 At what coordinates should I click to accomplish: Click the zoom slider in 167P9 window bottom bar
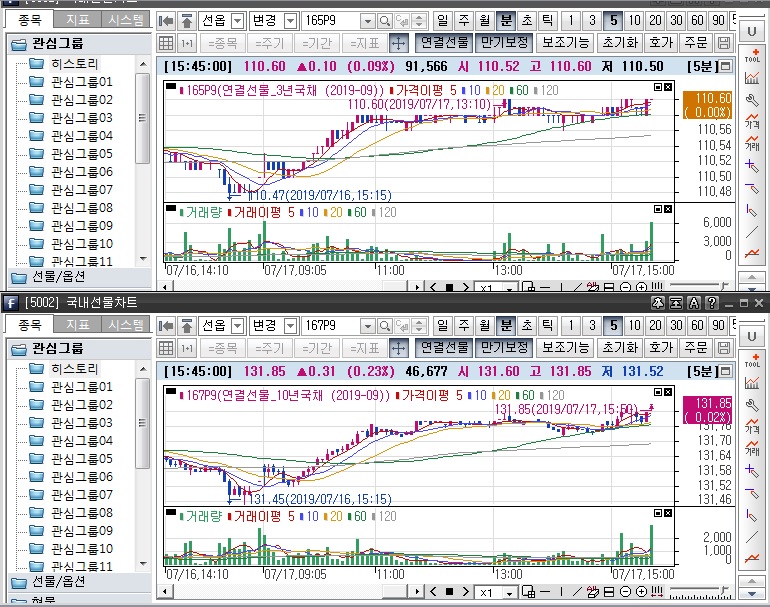pos(699,592)
